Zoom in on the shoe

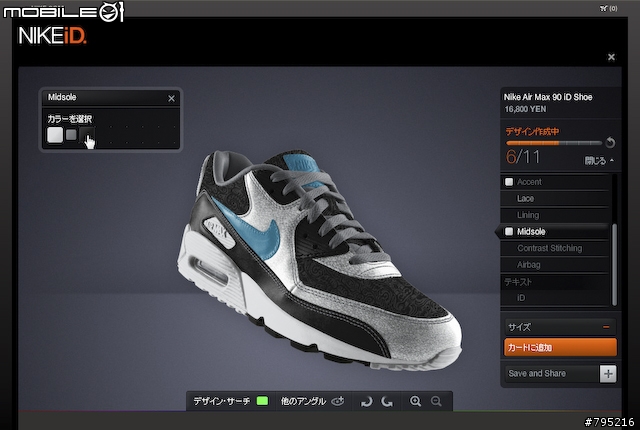tap(416, 401)
